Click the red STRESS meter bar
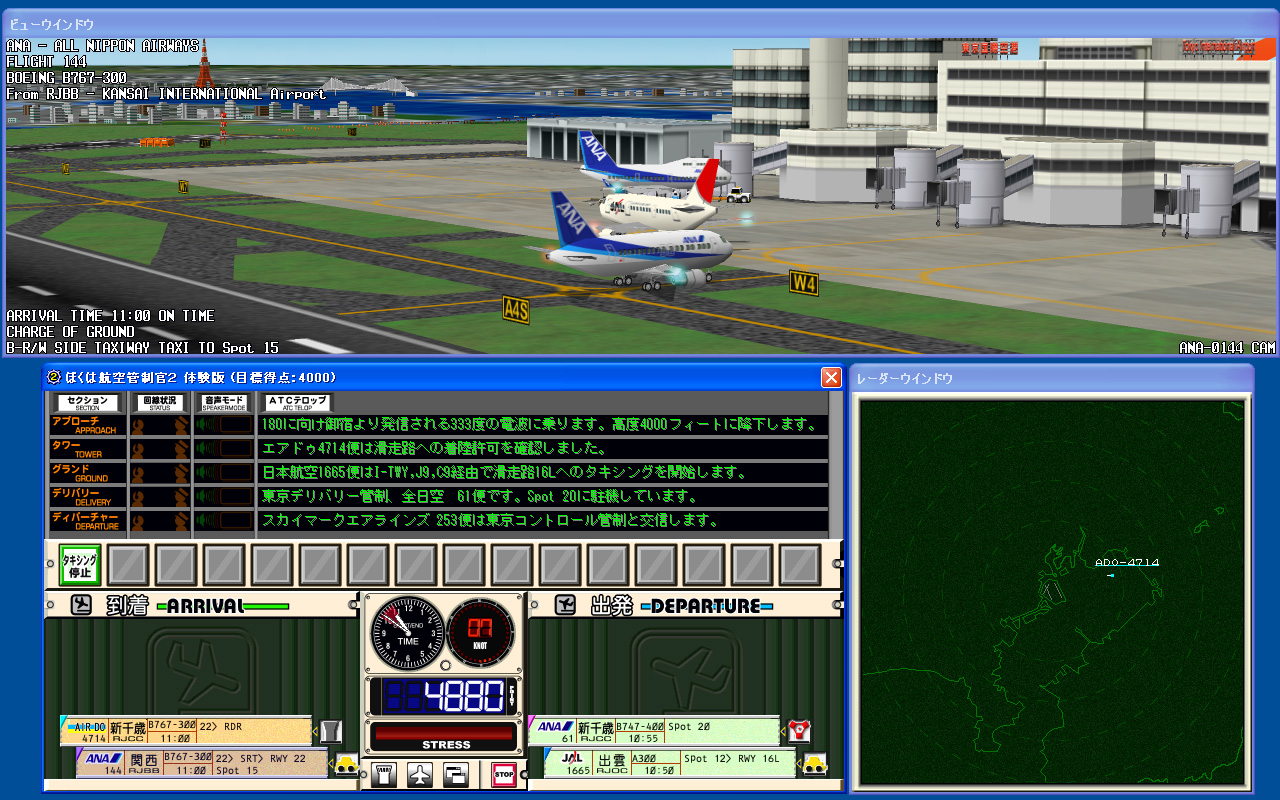 click(446, 733)
